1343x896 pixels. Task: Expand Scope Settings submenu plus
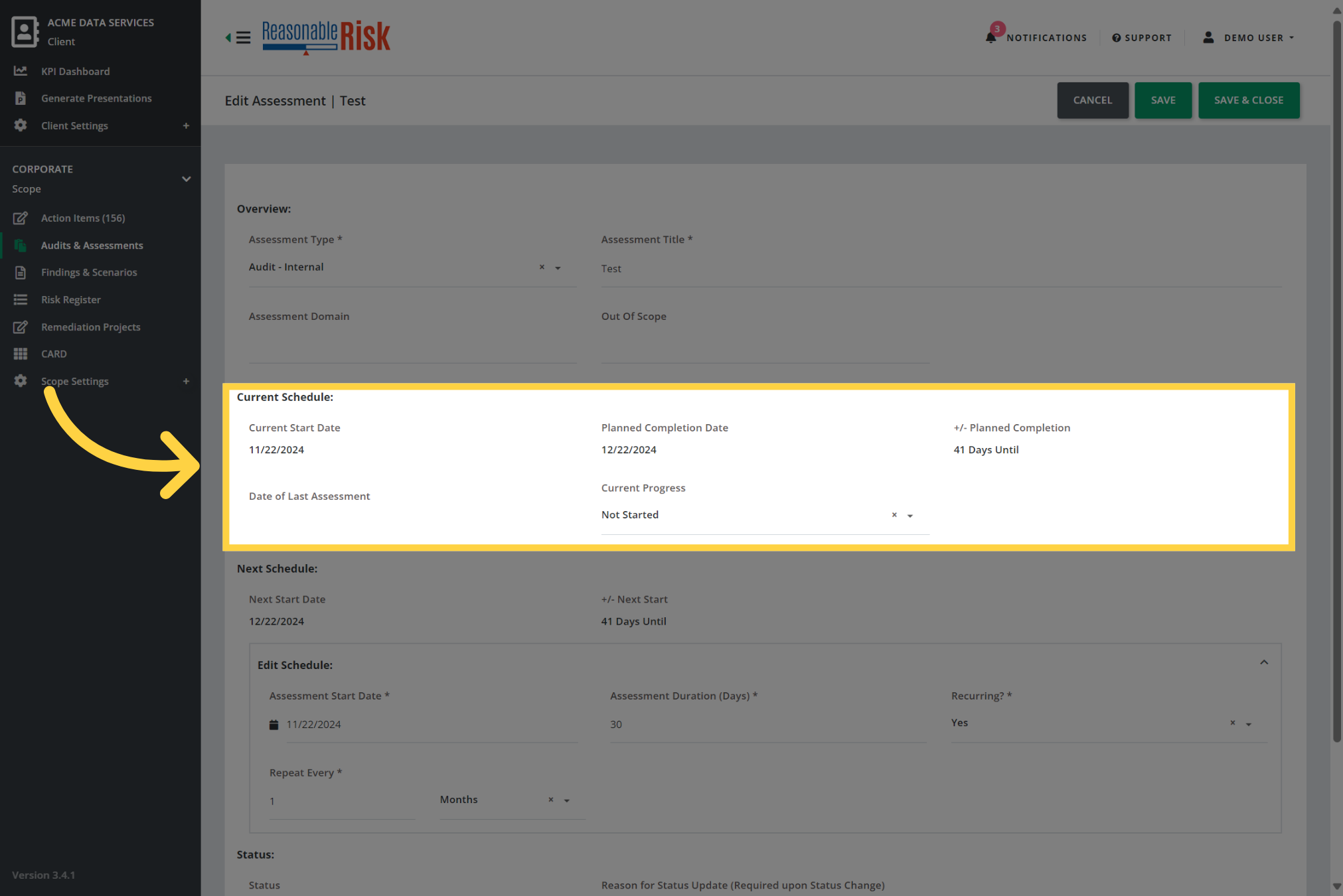pos(186,381)
